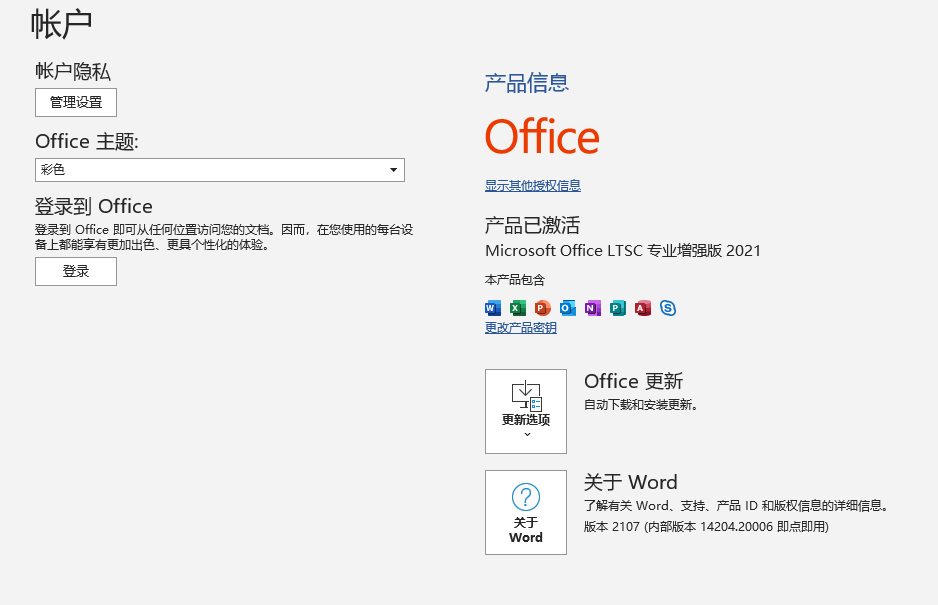The height and width of the screenshot is (605, 938).
Task: Click the Excel app icon
Action: [518, 308]
